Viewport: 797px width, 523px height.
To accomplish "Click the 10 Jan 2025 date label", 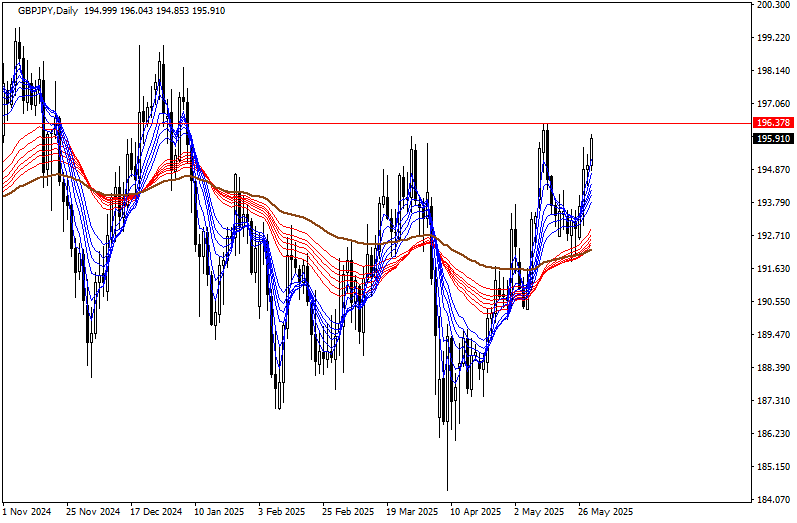I will pyautogui.click(x=219, y=512).
